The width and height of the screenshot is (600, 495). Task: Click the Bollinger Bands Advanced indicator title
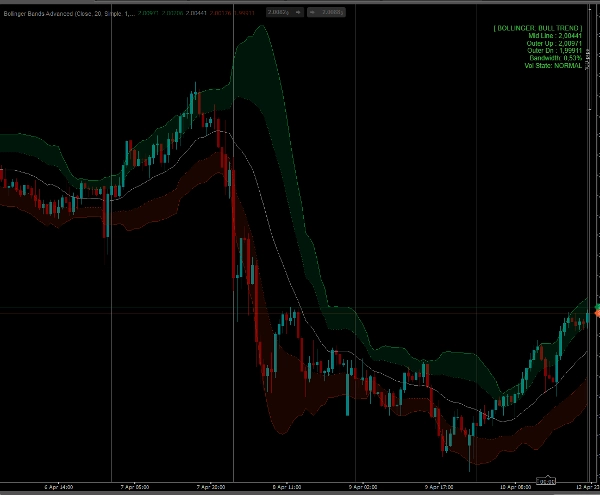tap(69, 13)
